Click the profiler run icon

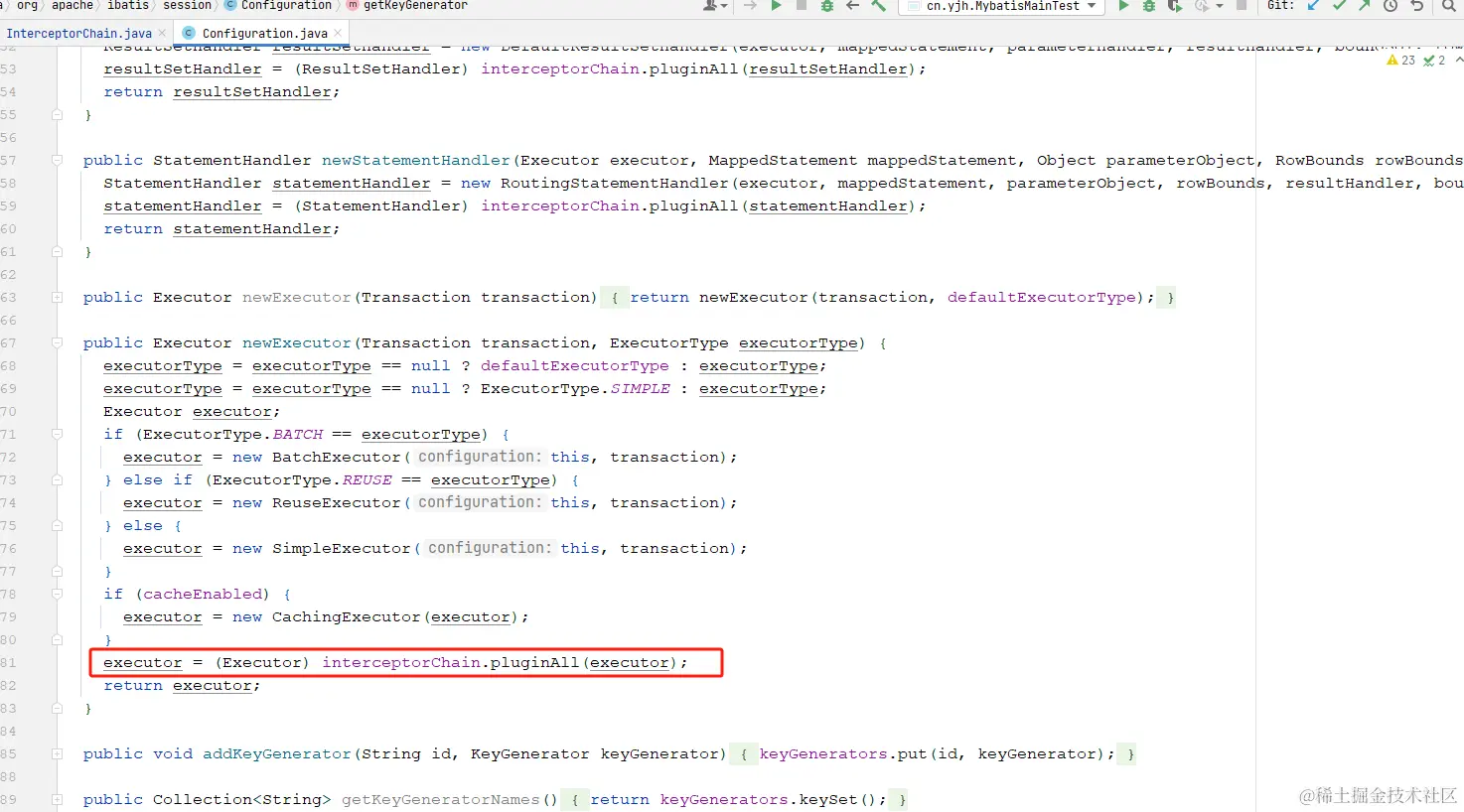point(1201,6)
